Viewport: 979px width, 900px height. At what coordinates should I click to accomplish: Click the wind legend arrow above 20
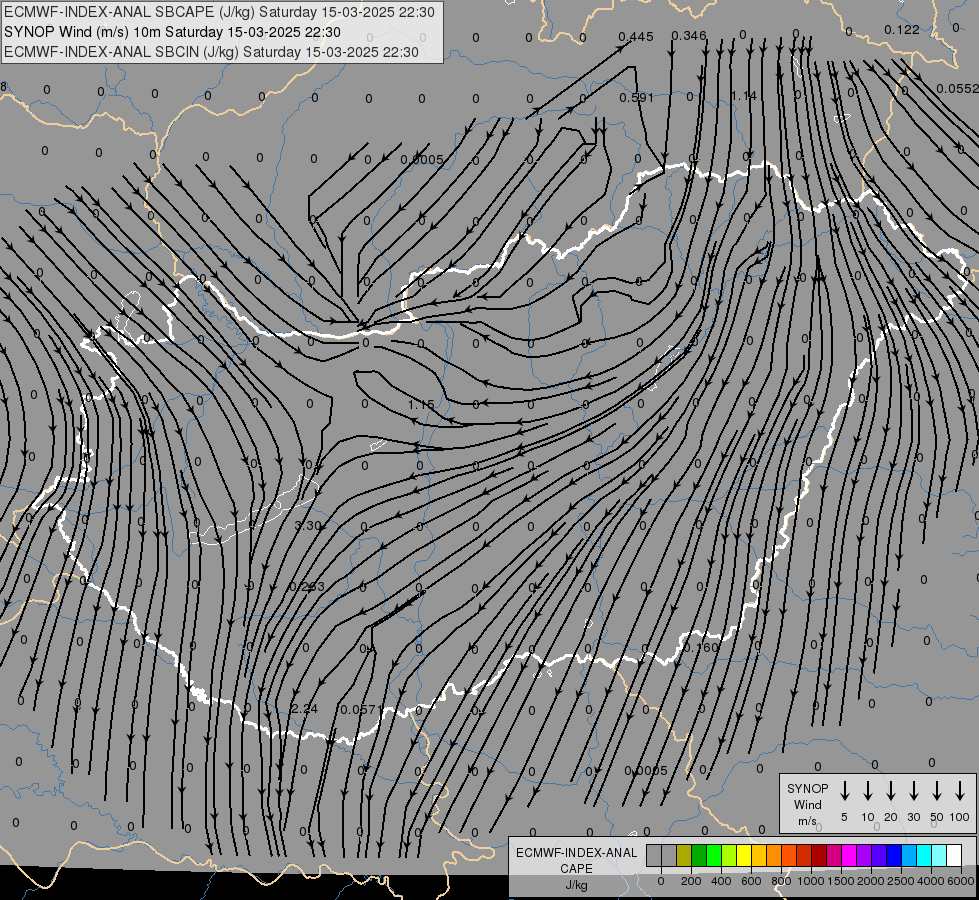coord(890,791)
